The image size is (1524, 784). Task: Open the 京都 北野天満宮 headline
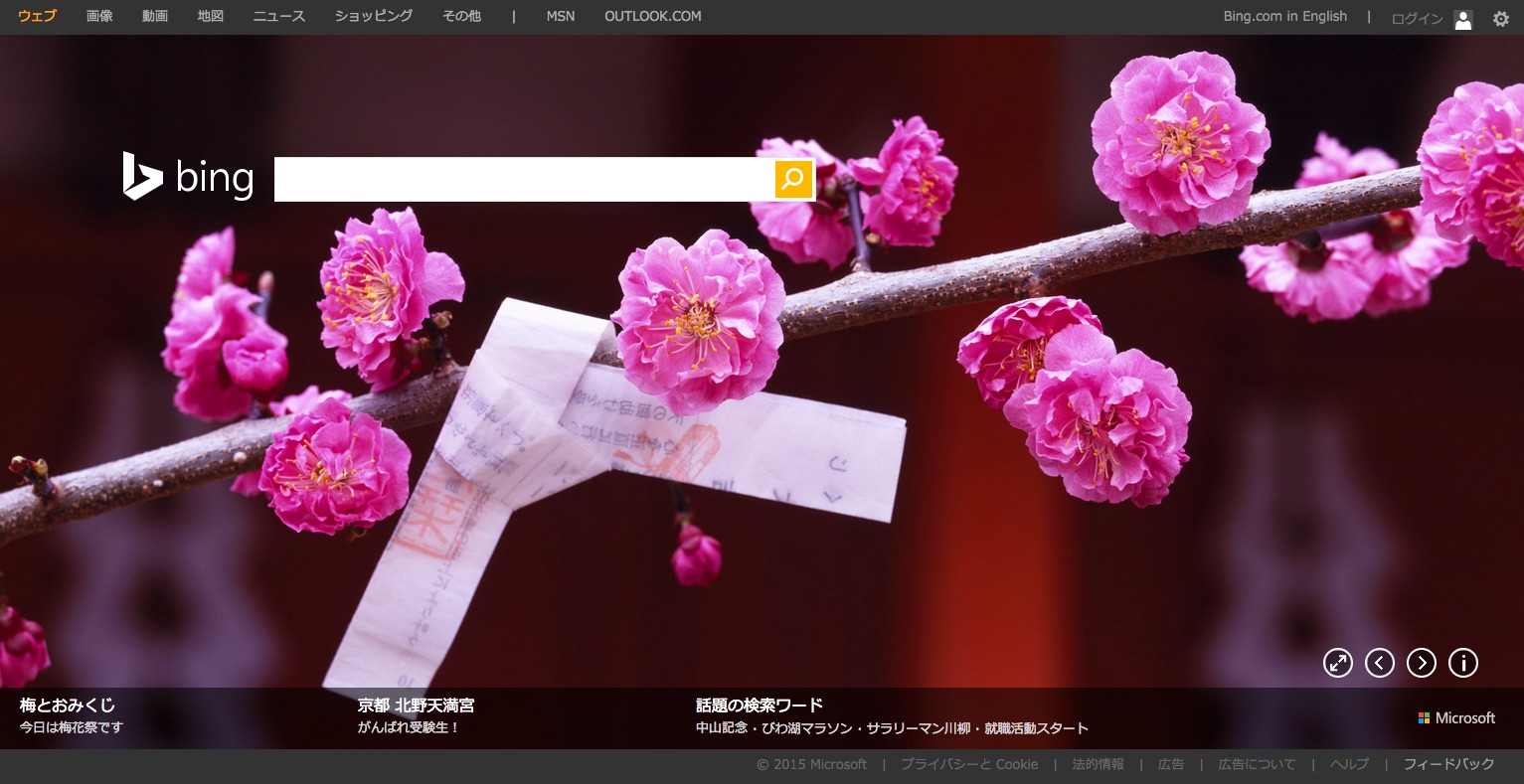click(x=416, y=706)
